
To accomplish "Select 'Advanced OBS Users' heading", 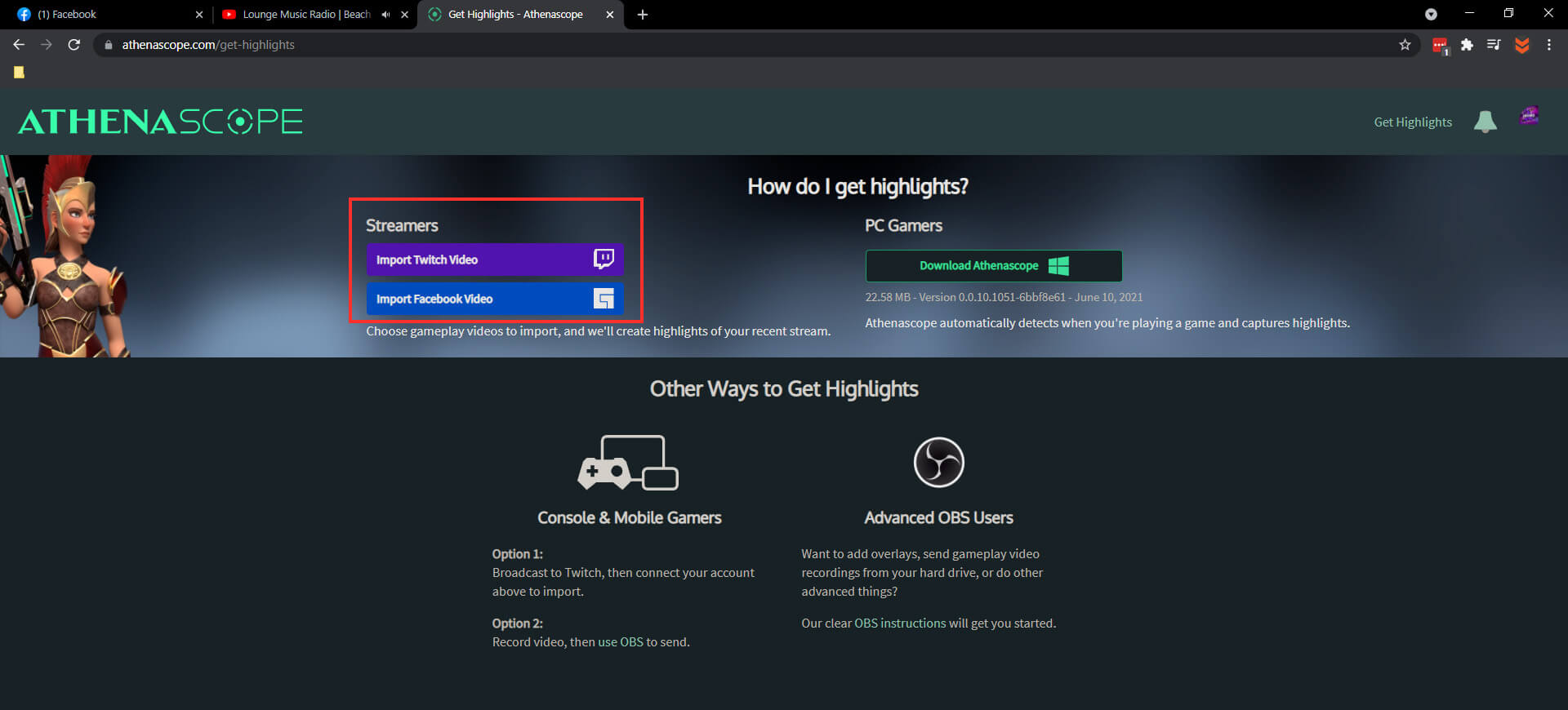I will pyautogui.click(x=938, y=517).
